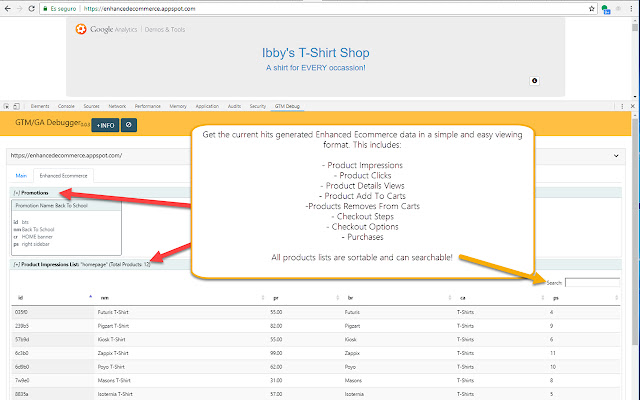
Task: Open the Enhanced Ecommerce tab
Action: pyautogui.click(x=64, y=175)
